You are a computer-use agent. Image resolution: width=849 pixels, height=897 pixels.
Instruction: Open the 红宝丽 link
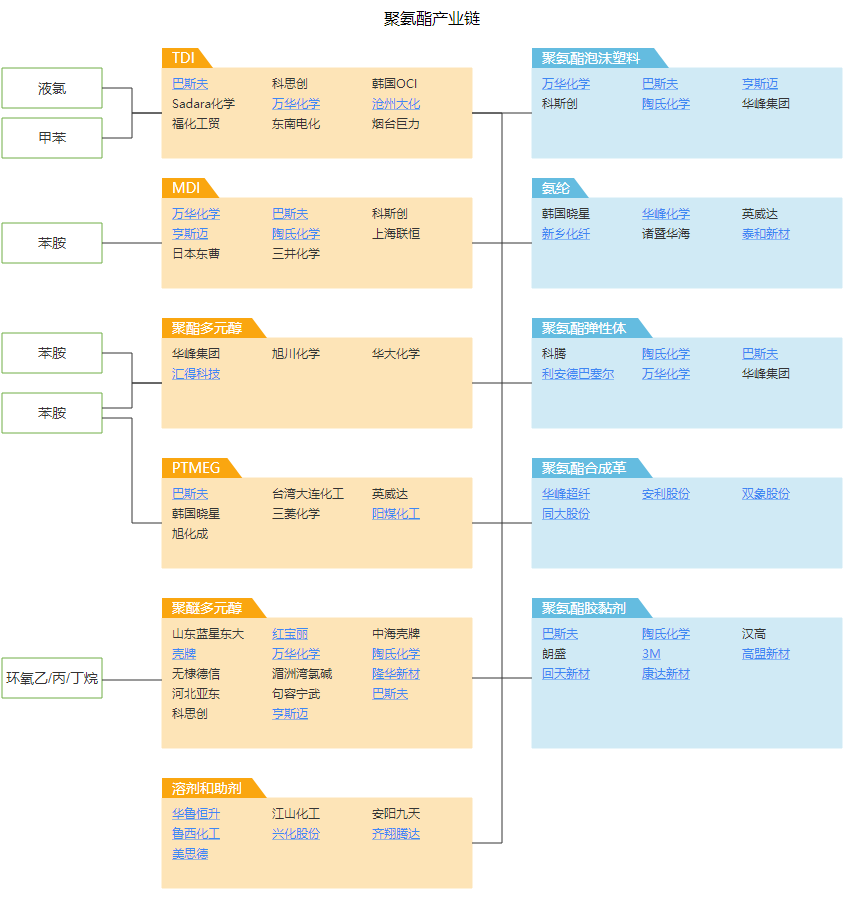[x=290, y=633]
